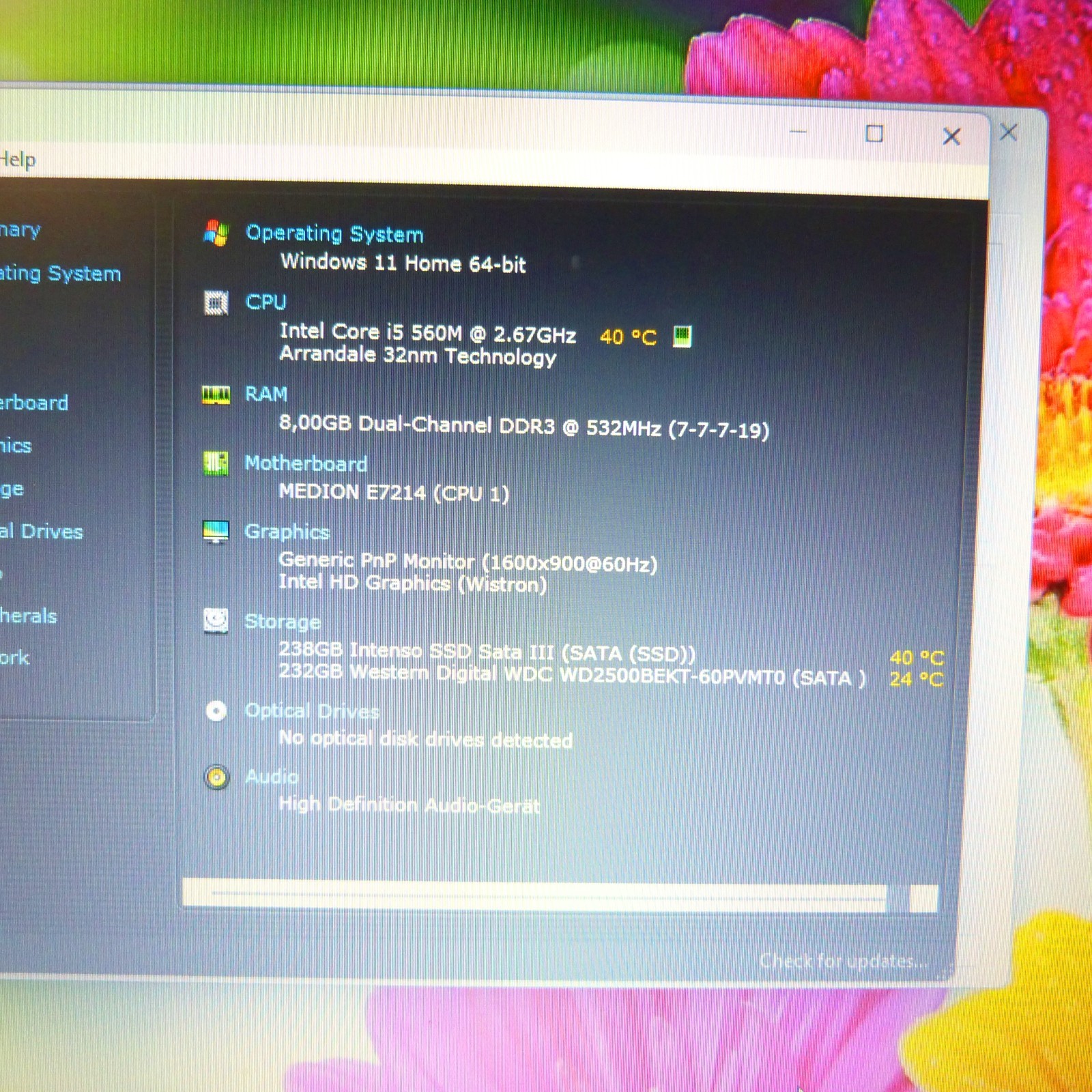Click the Graphics monitor icon

pyautogui.click(x=216, y=532)
